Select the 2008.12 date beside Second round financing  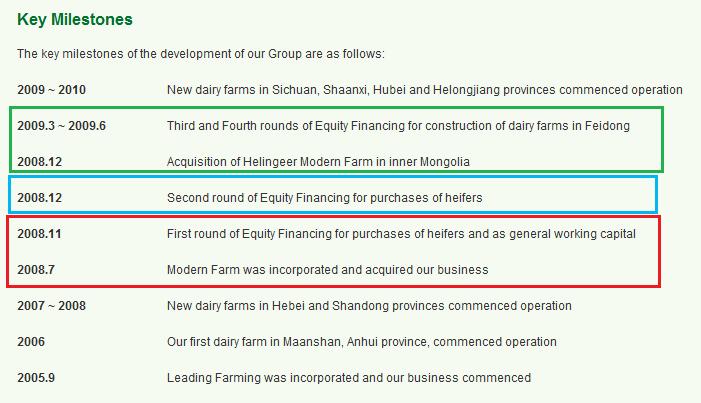point(42,198)
